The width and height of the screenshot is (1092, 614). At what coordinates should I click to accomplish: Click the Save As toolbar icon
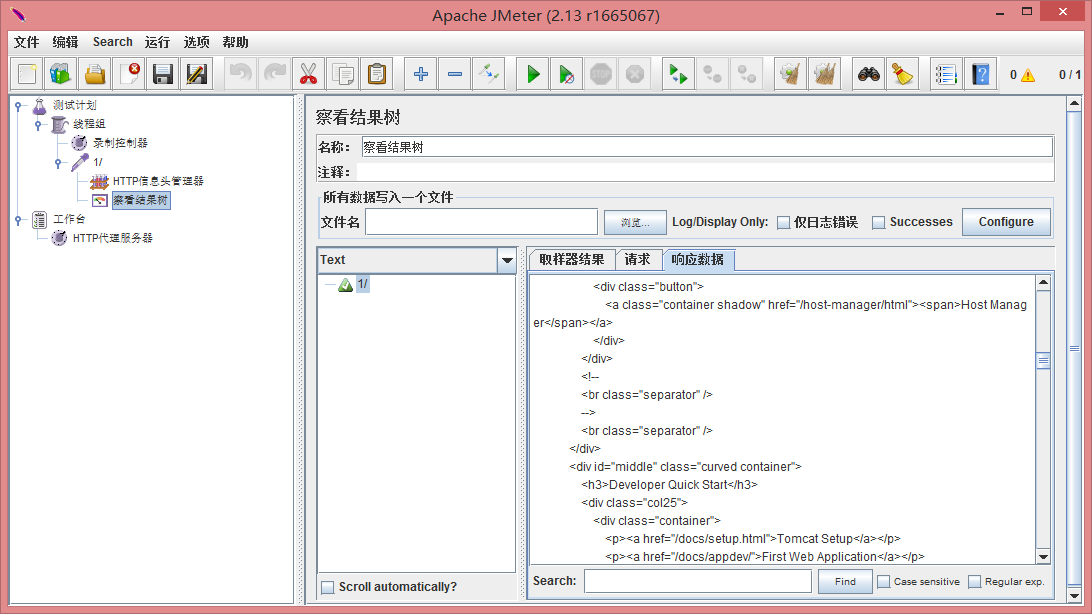click(x=197, y=74)
